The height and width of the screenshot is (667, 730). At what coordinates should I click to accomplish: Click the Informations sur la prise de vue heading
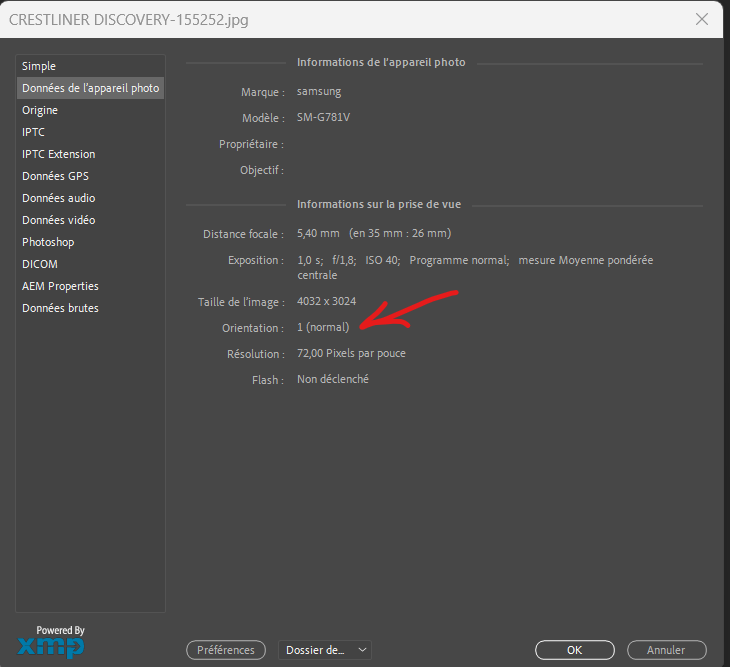click(379, 204)
